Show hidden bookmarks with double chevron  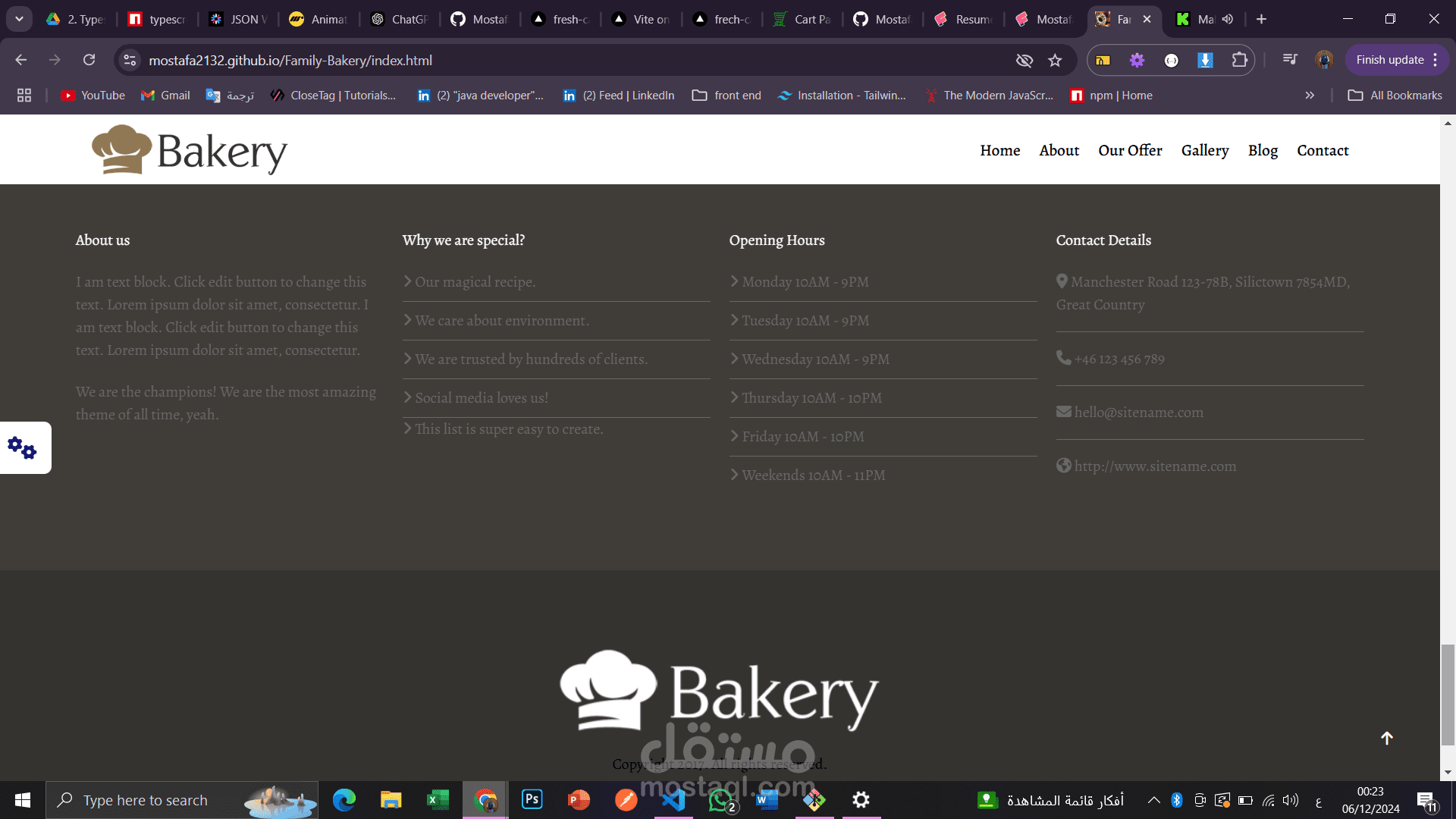tap(1310, 96)
